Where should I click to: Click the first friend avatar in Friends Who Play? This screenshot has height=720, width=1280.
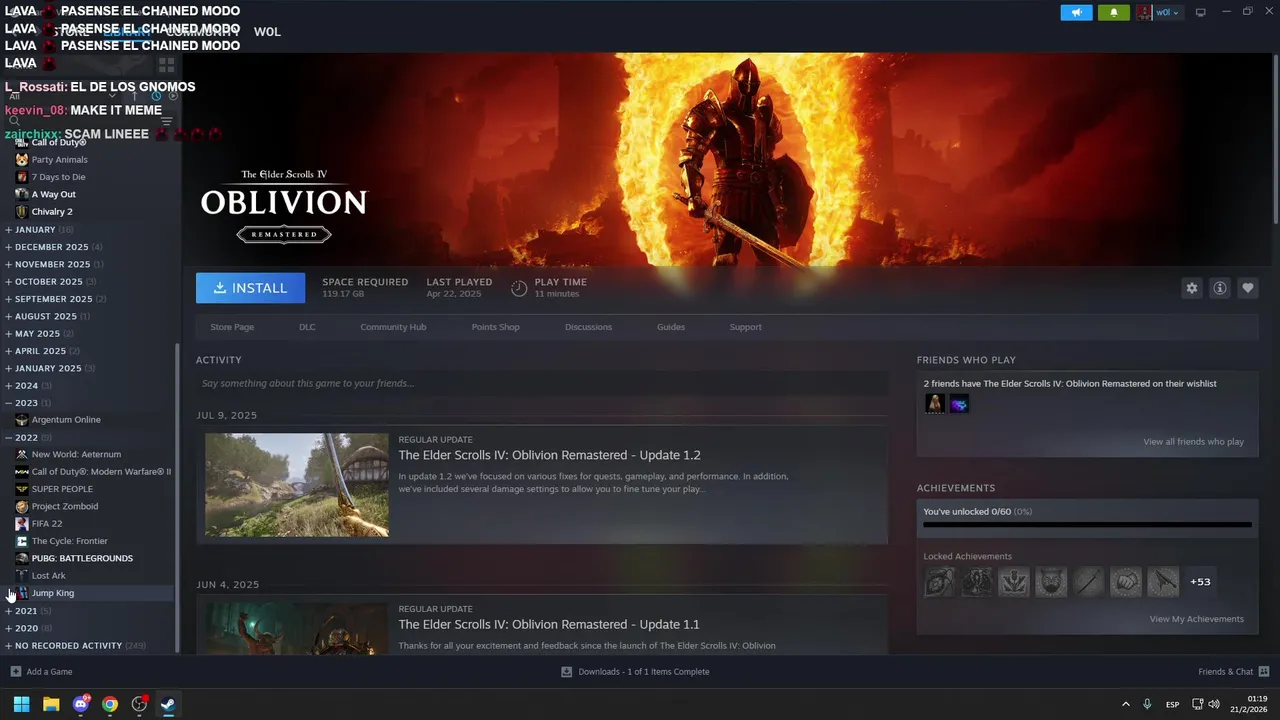coord(934,403)
